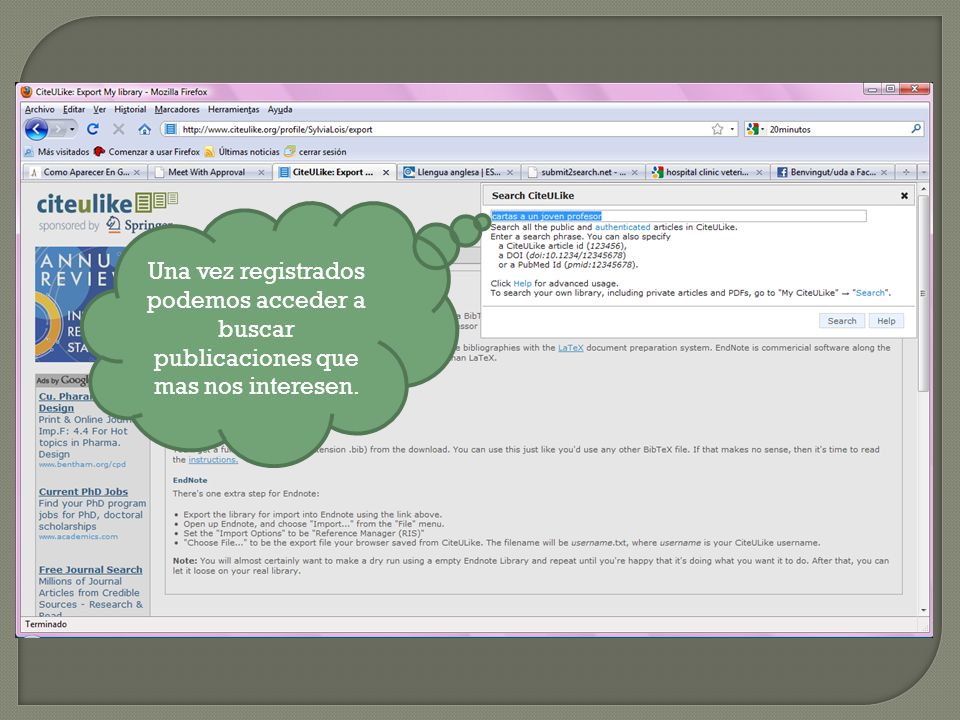Viewport: 960px width, 720px height.
Task: Click the Search button in the CiteULike panel
Action: point(842,321)
